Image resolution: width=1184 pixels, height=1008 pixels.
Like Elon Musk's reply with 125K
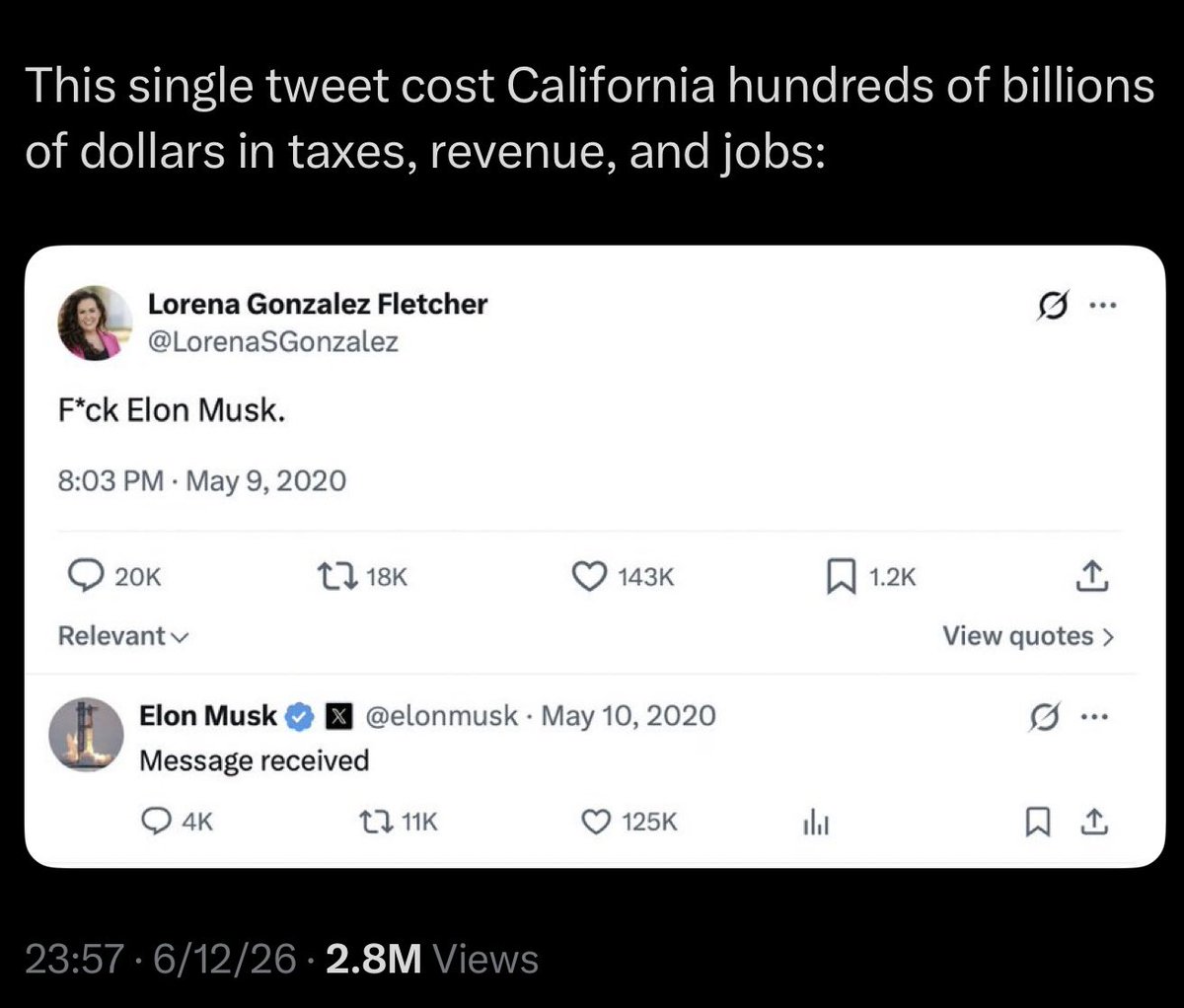[596, 821]
